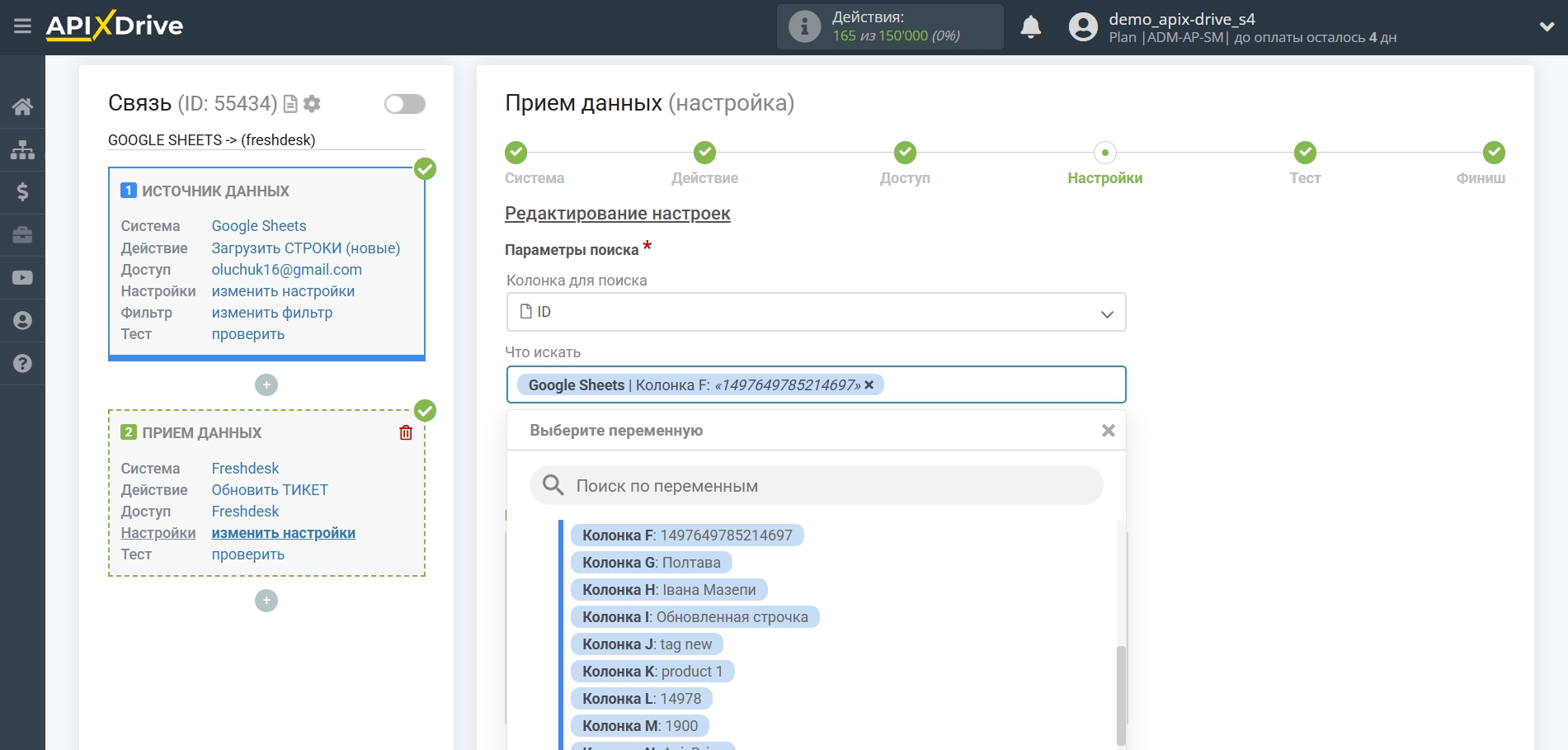Select variable Колонка J: tag new
Image resolution: width=1568 pixels, height=750 pixels.
[x=647, y=644]
